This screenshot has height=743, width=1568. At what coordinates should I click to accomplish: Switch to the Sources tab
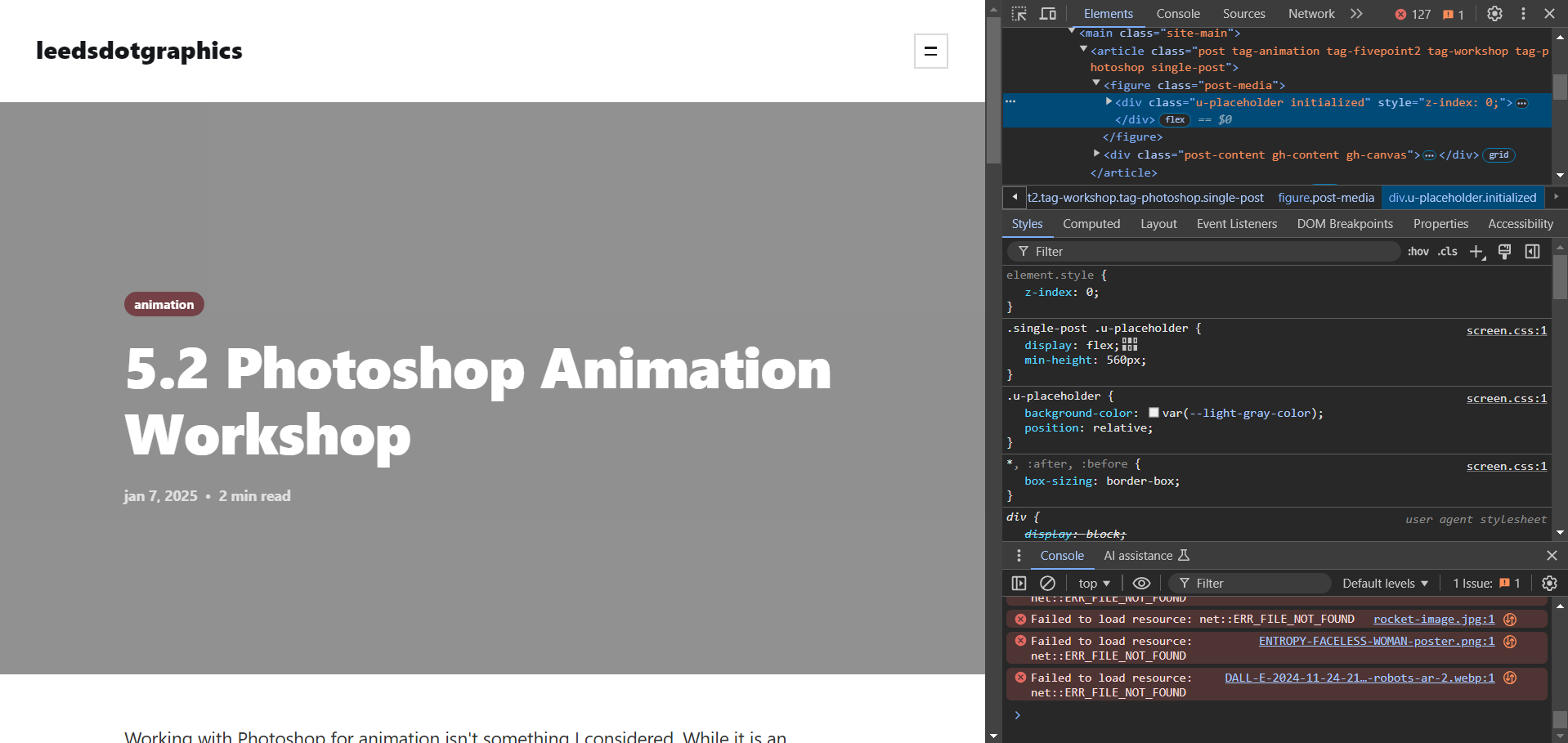coord(1243,14)
